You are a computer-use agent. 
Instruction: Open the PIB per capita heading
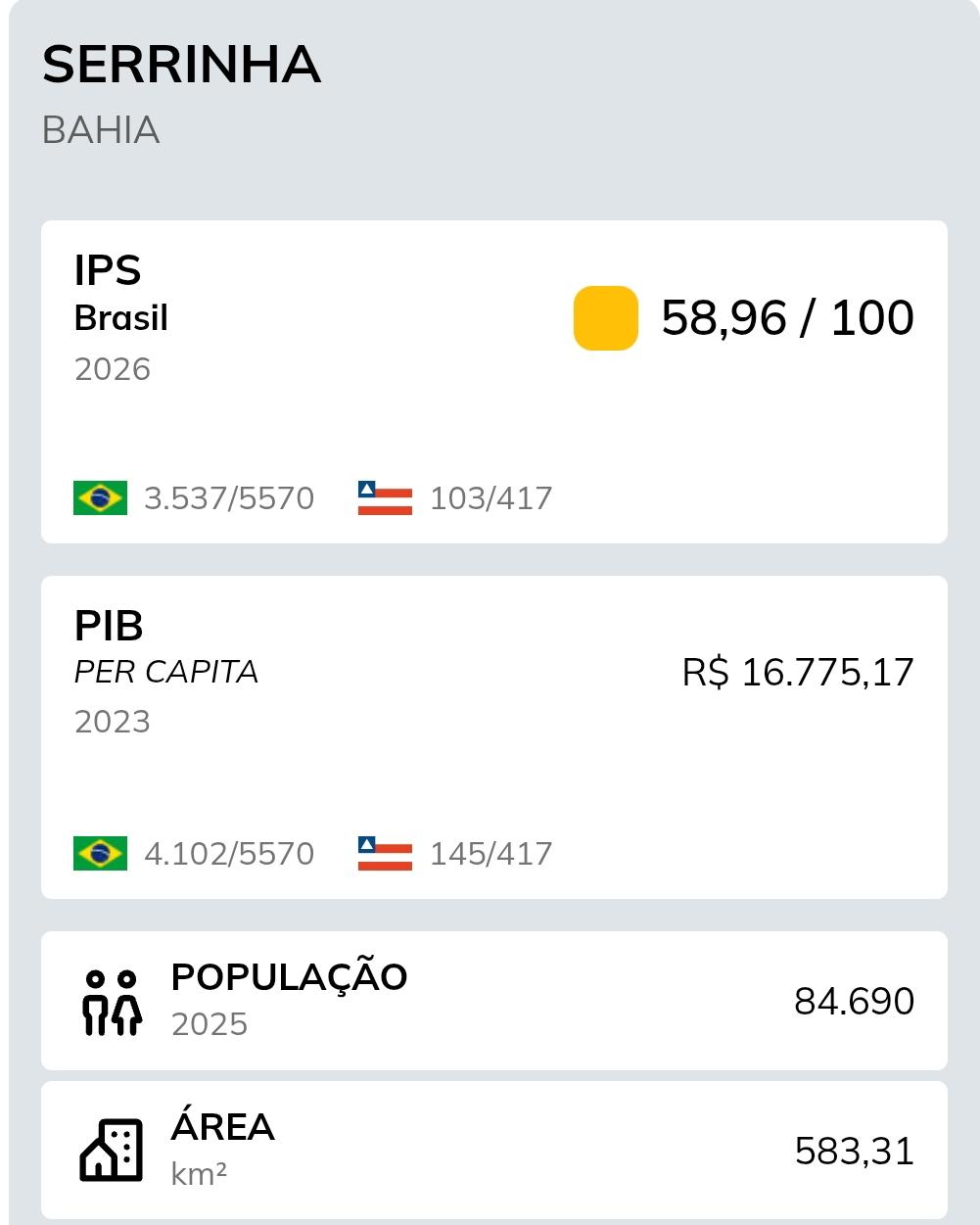coord(166,646)
